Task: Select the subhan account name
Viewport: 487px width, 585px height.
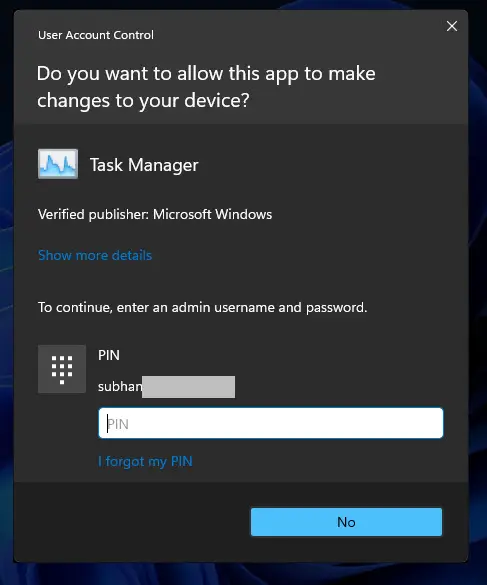Action: point(120,387)
